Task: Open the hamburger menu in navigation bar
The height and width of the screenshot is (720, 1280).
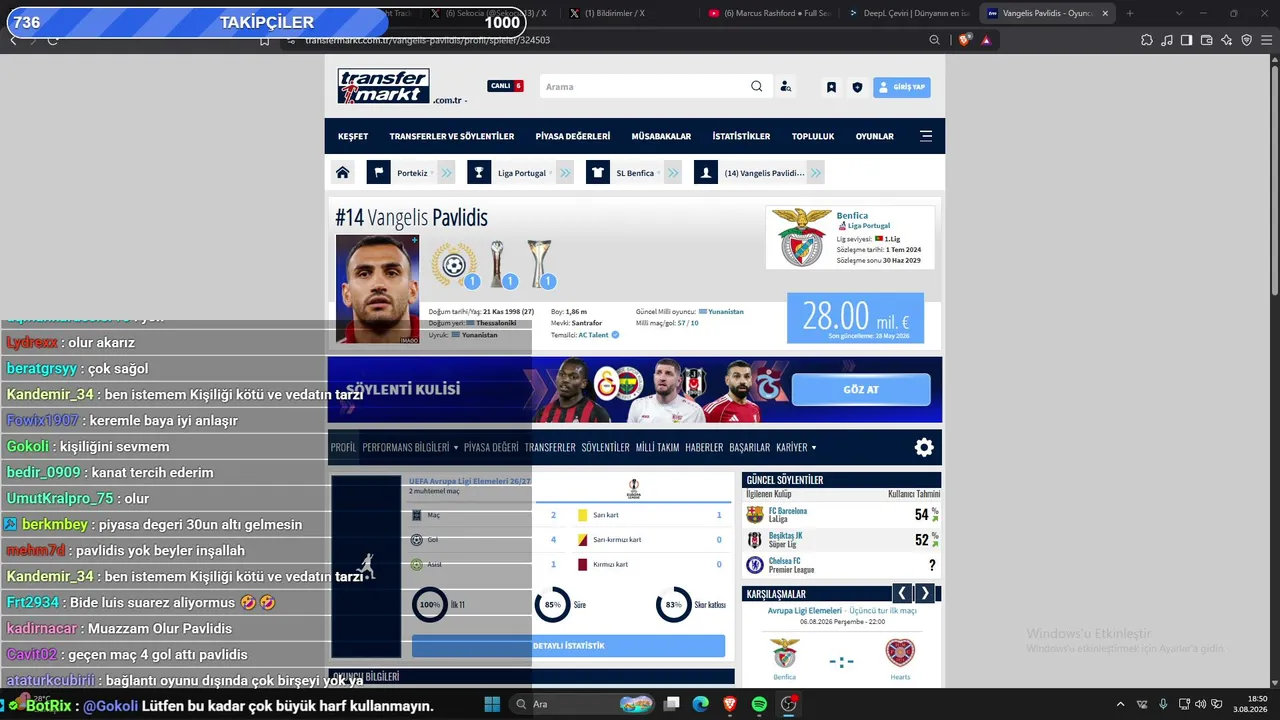Action: coord(926,136)
